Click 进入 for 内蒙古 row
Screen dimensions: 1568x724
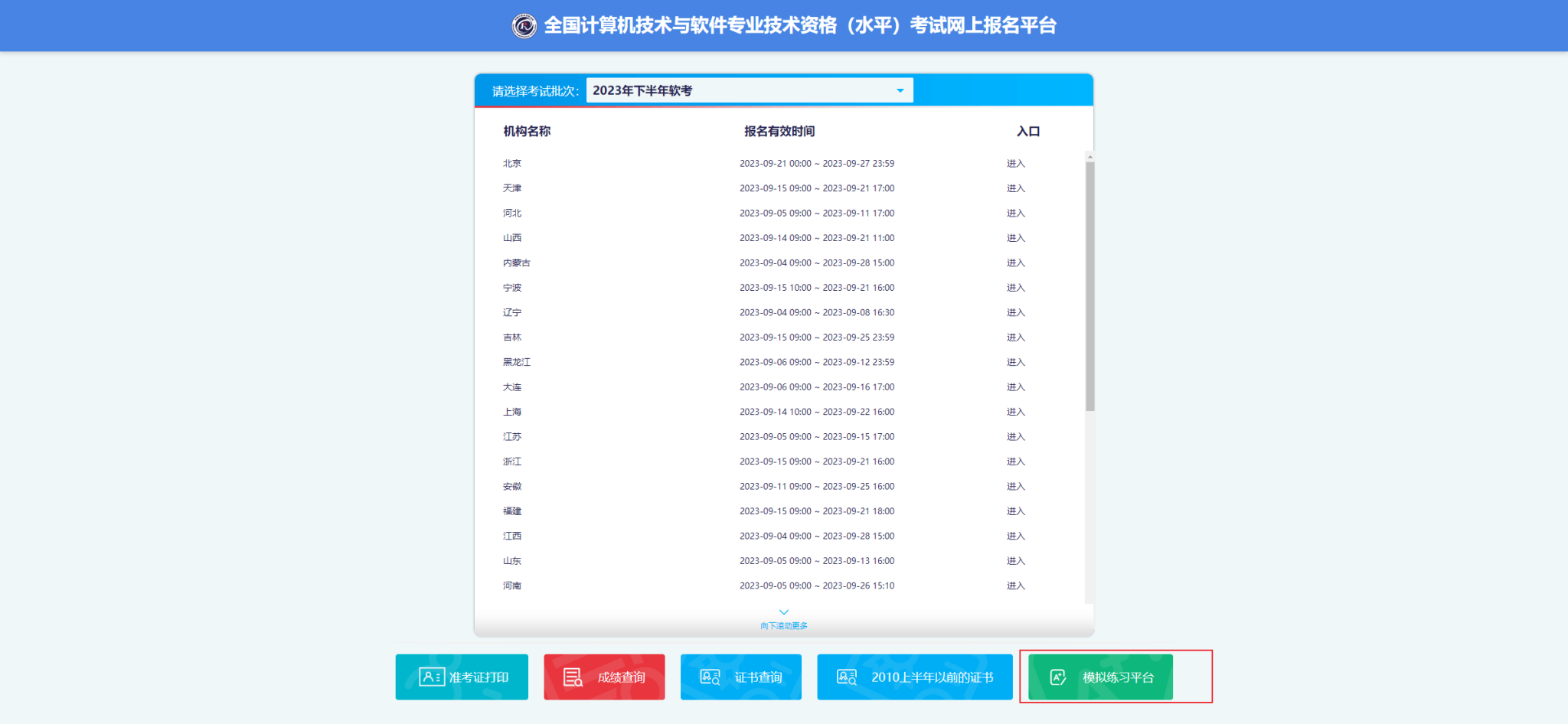coord(1015,263)
